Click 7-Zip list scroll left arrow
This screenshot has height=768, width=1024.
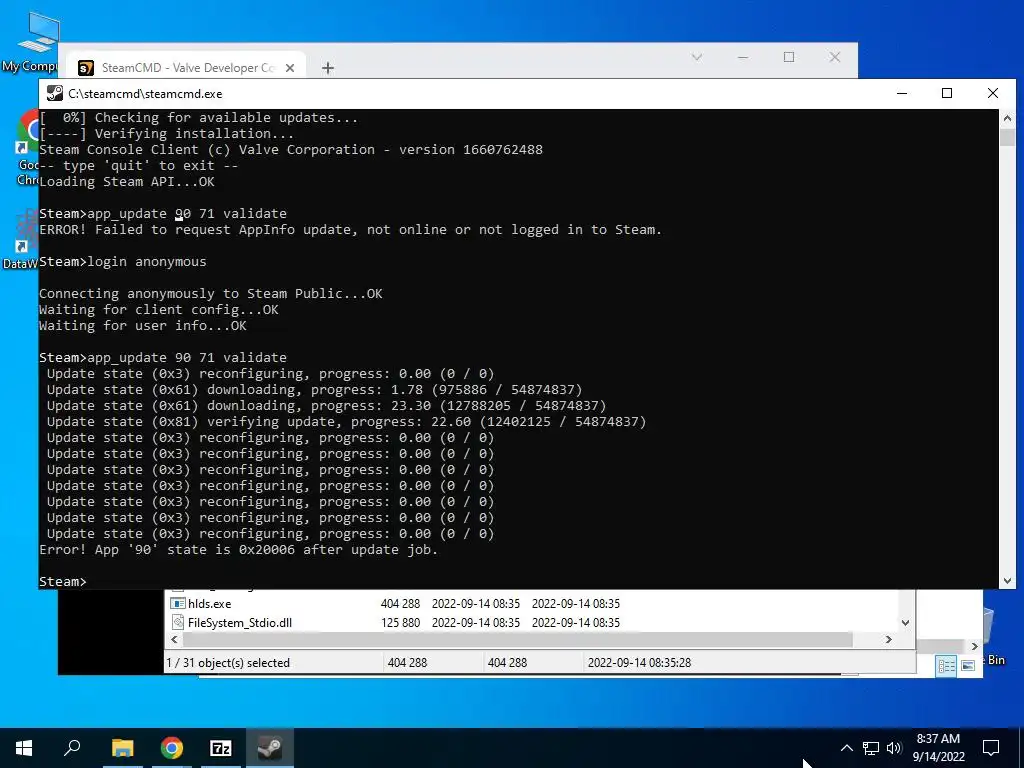[x=174, y=639]
